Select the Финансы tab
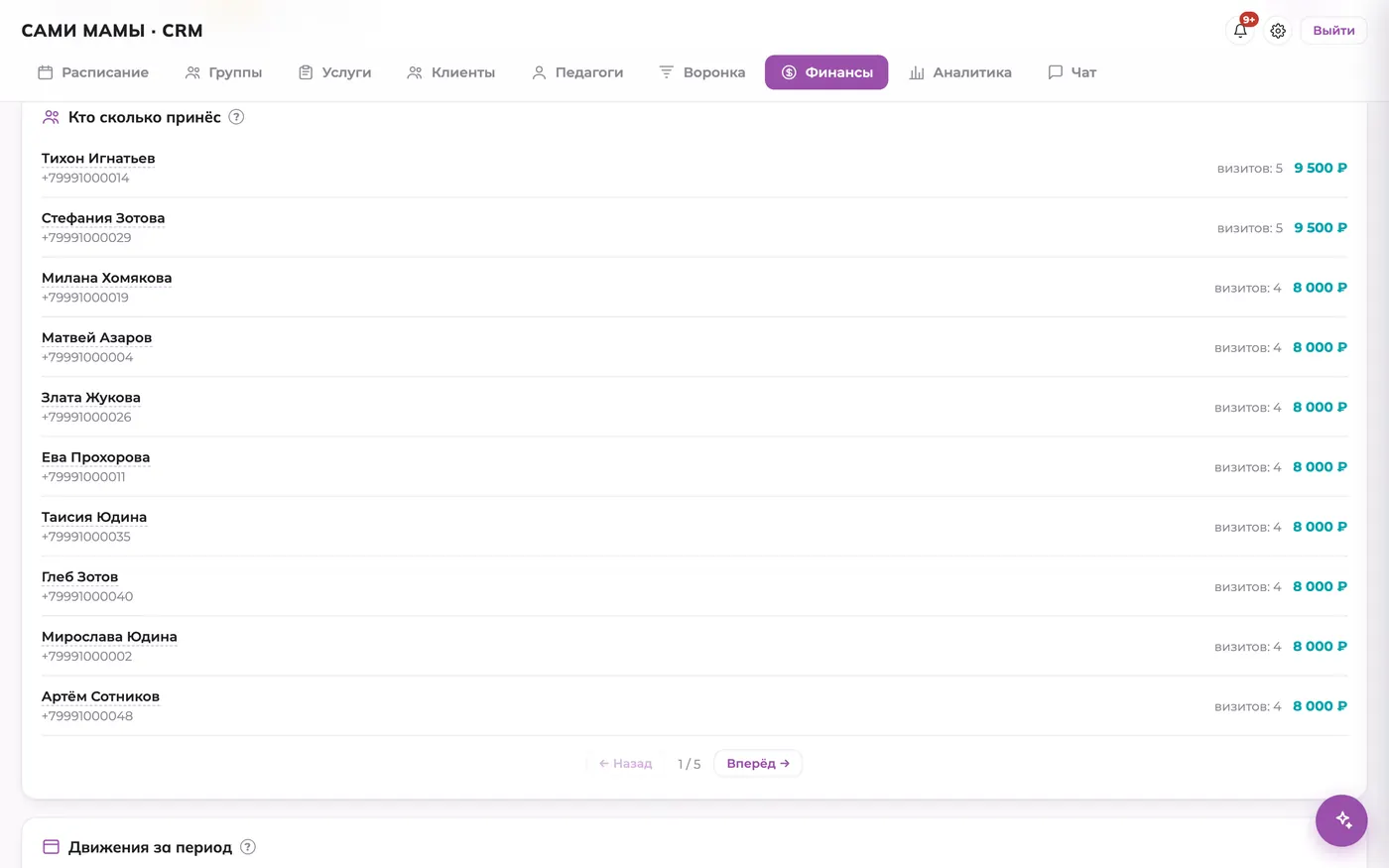This screenshot has height=868, width=1389. [826, 72]
